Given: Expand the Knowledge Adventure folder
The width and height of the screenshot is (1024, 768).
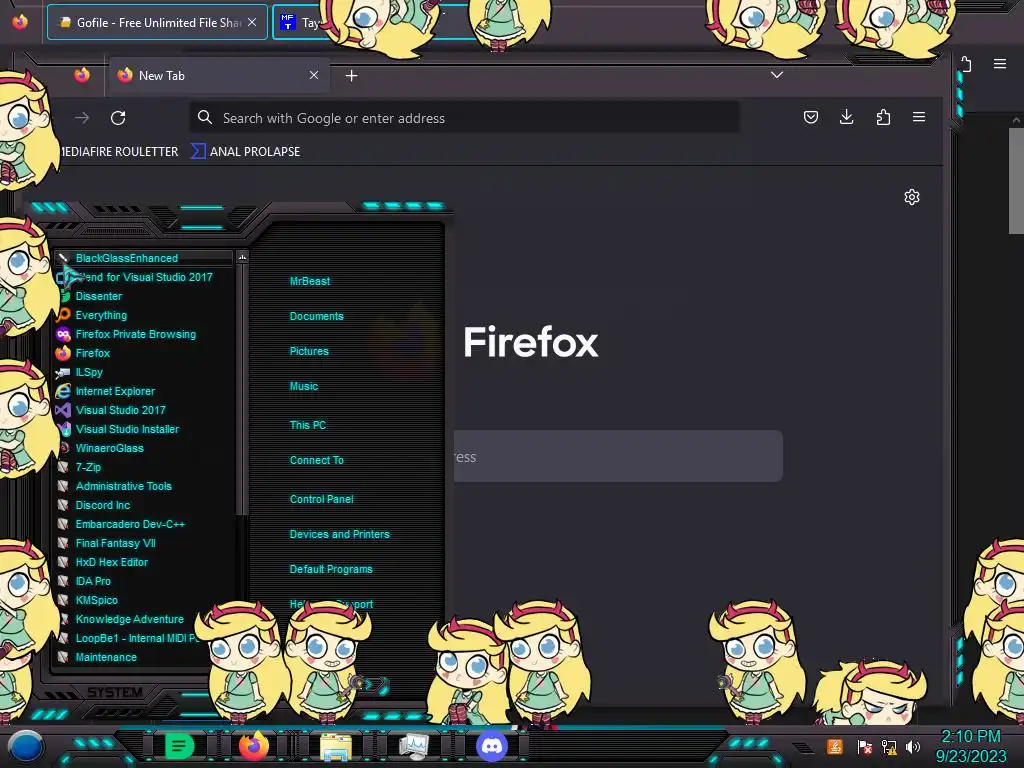Looking at the screenshot, I should 131,618.
